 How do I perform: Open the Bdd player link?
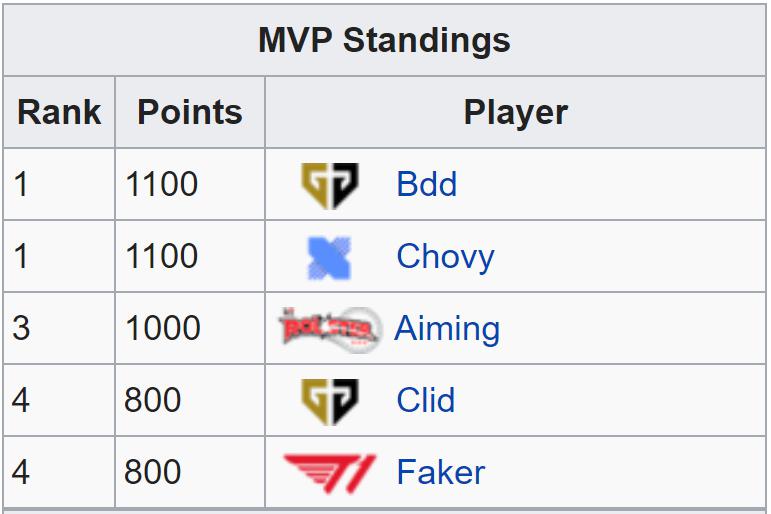click(x=427, y=184)
